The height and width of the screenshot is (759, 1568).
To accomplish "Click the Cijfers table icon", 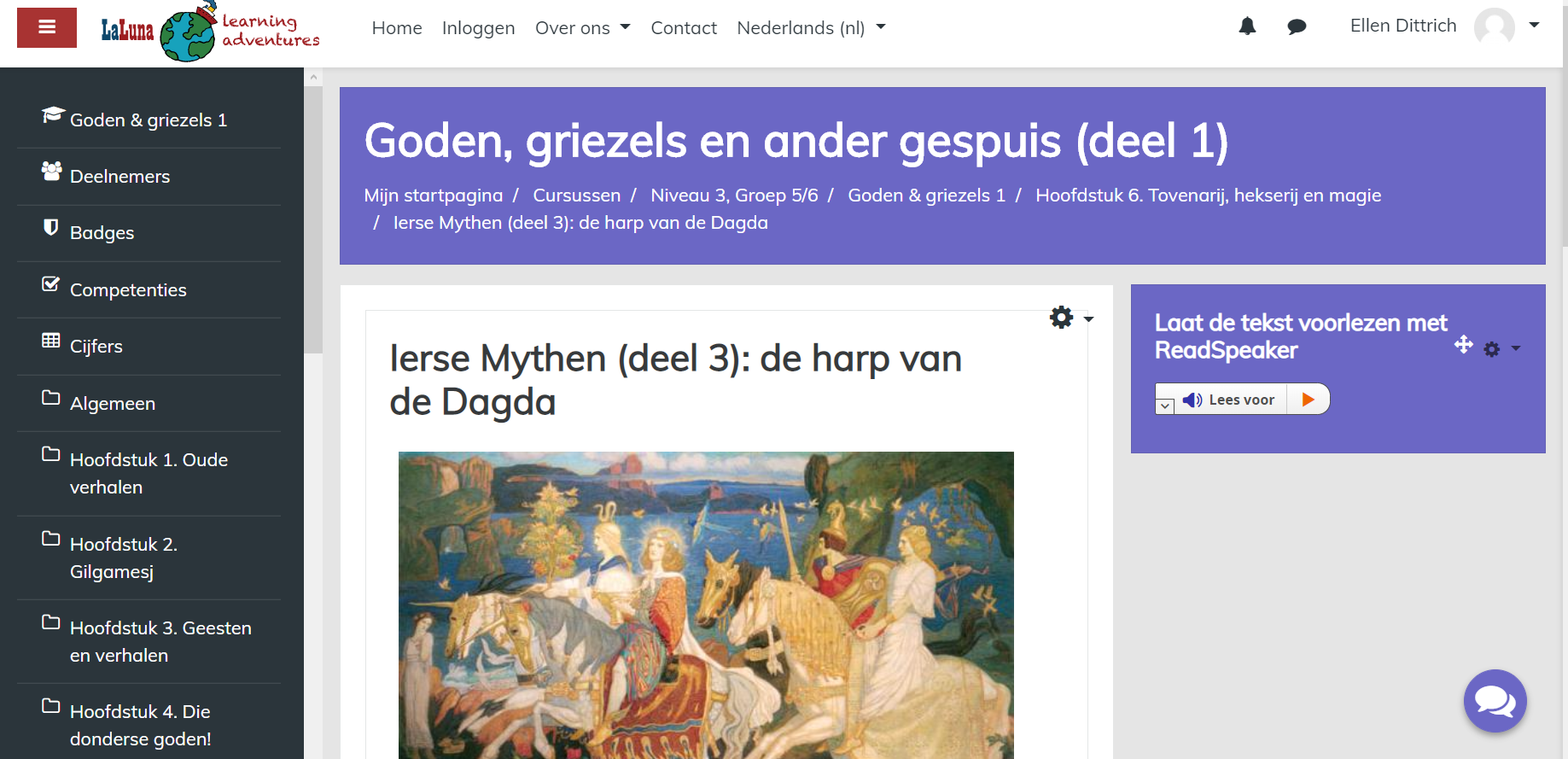I will (51, 341).
